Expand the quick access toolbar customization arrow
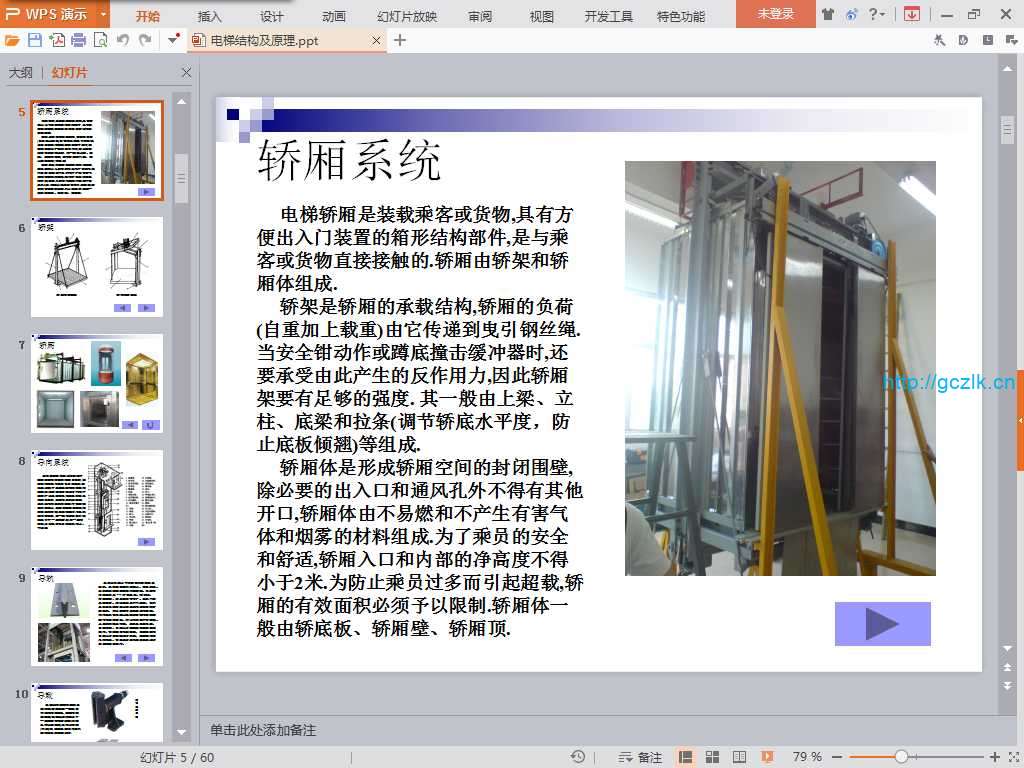This screenshot has width=1024, height=768. pyautogui.click(x=173, y=40)
